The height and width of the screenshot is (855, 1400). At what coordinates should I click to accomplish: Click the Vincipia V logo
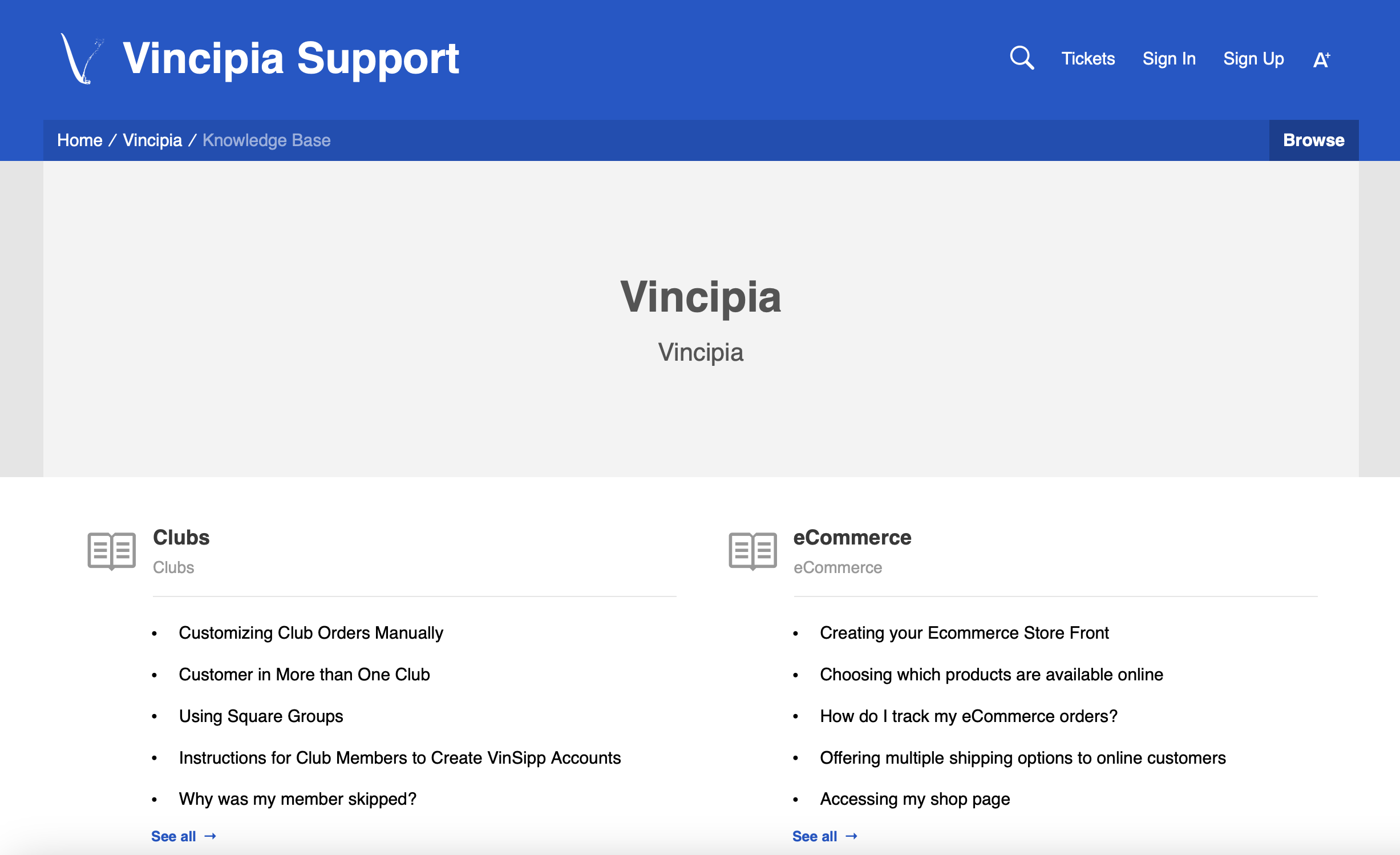point(82,58)
